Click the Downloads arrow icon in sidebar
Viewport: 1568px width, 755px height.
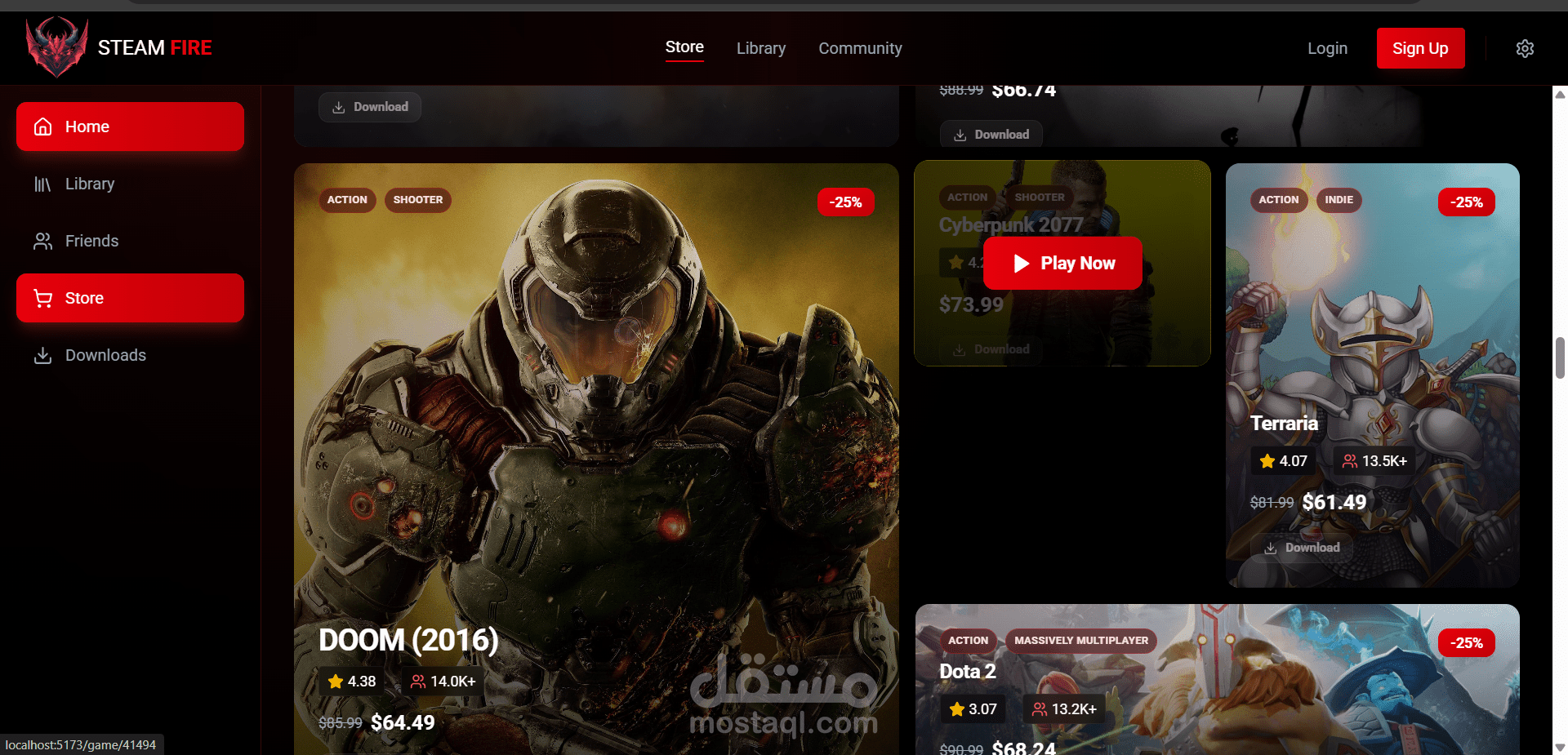(43, 355)
